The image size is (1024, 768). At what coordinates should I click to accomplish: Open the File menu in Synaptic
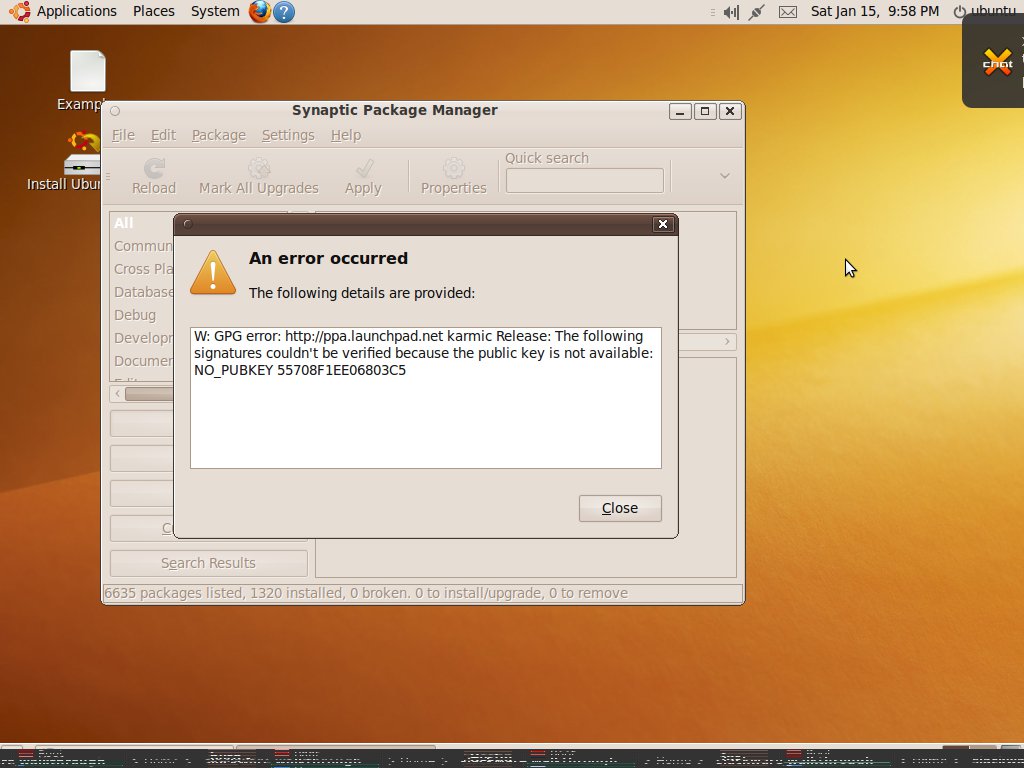[123, 135]
